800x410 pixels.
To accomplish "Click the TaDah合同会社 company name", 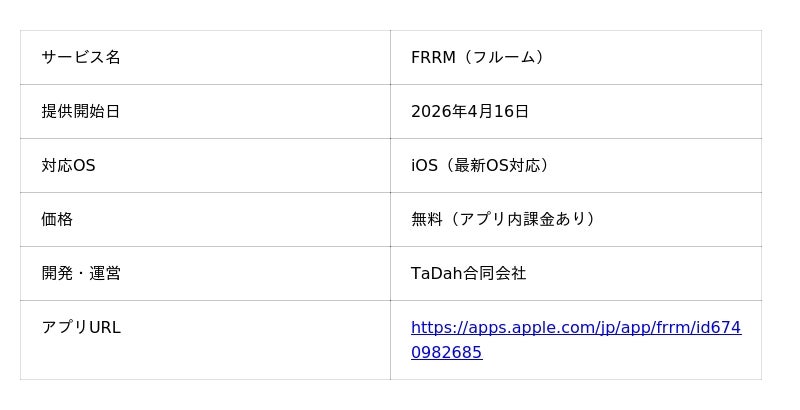I will click(468, 274).
